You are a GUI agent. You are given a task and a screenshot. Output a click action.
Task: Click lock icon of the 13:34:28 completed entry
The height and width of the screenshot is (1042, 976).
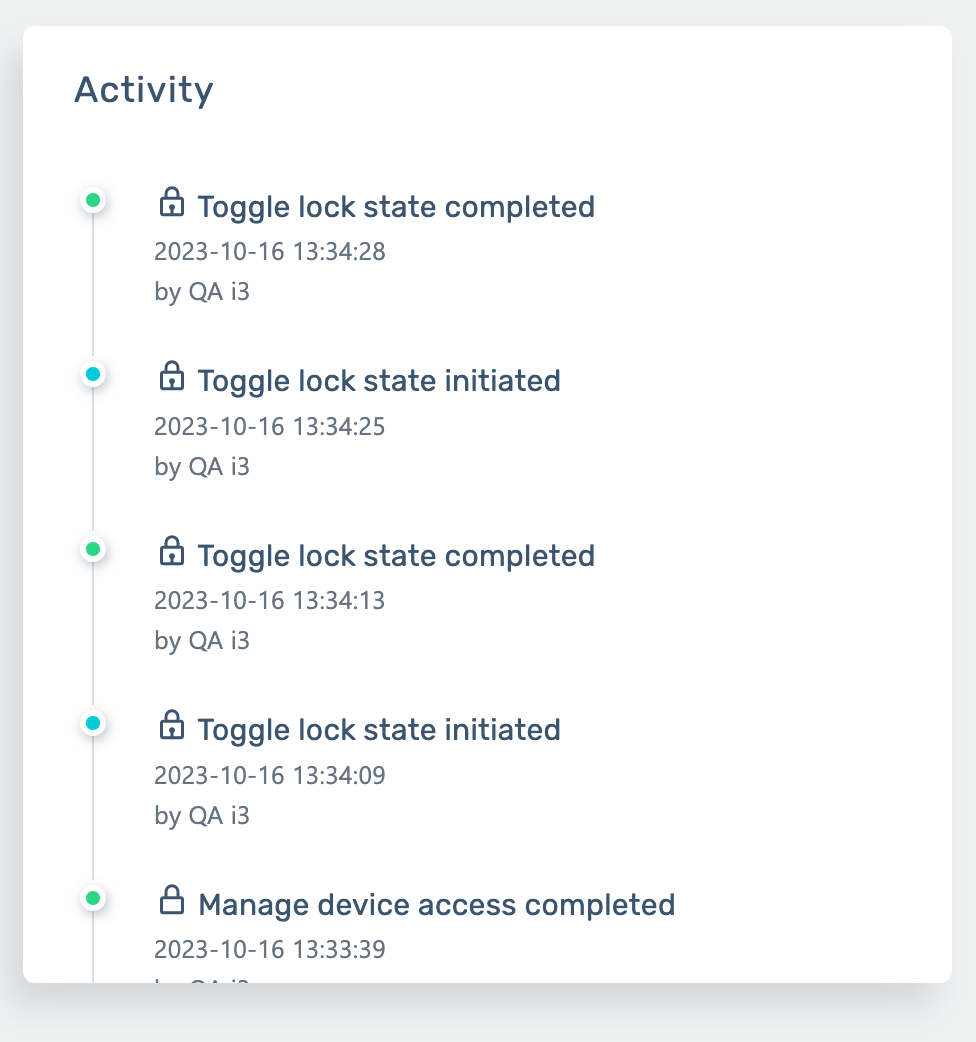tap(172, 203)
